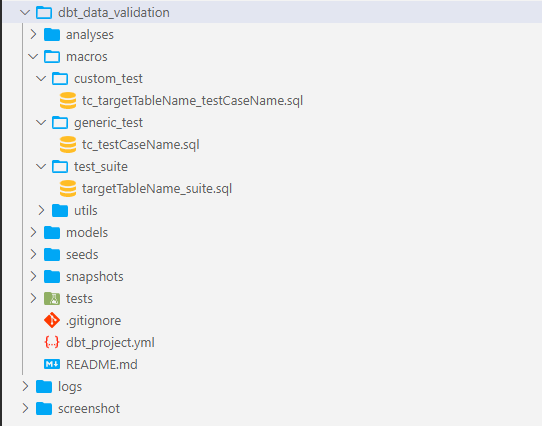Click the YAML braces icon of dbt_project.yml

click(52, 342)
